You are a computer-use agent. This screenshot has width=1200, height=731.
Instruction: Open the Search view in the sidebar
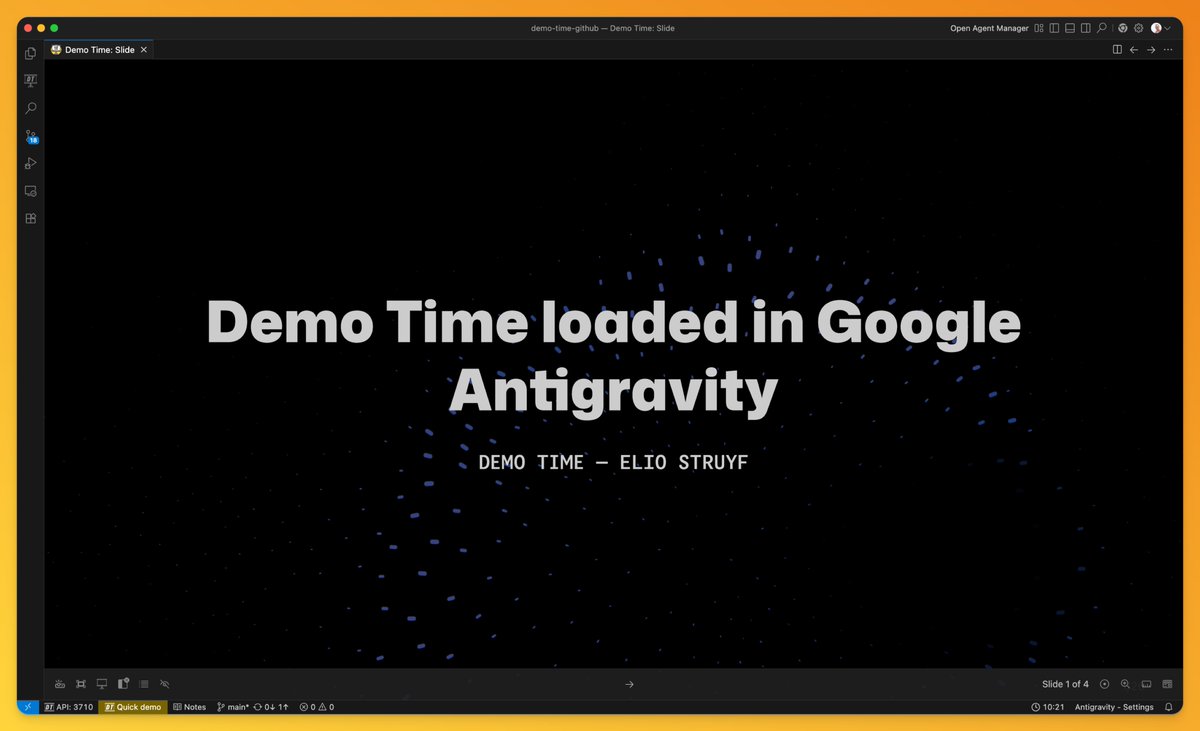[30, 108]
